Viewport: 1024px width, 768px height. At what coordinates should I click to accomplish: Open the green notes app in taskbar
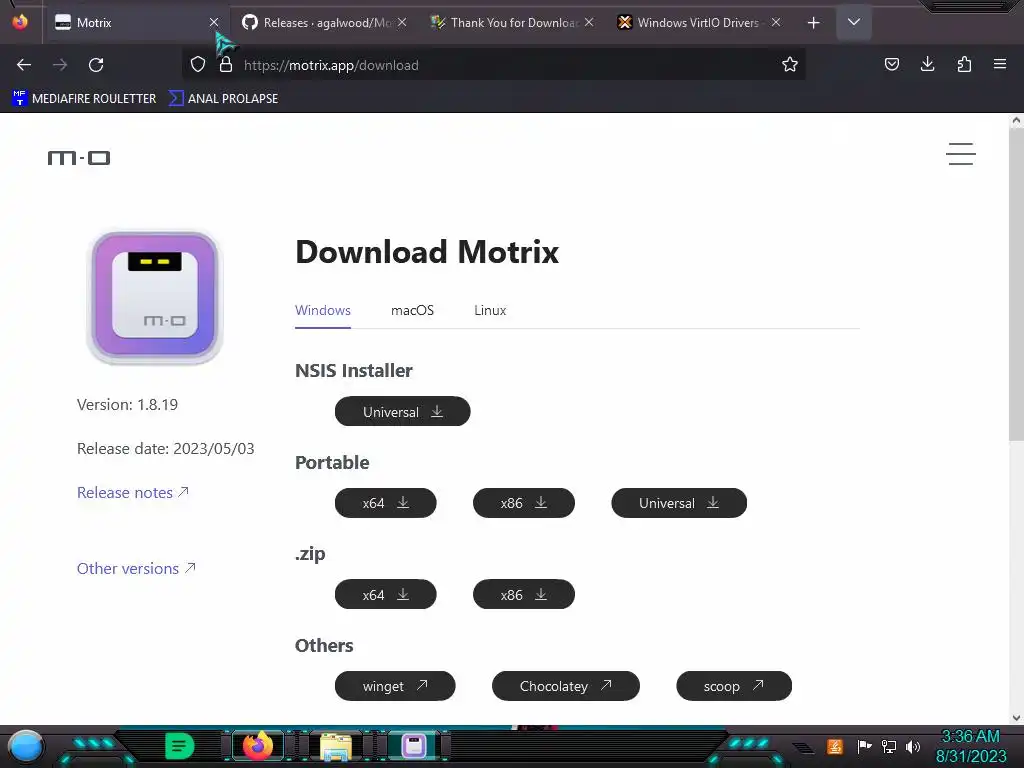pos(179,746)
